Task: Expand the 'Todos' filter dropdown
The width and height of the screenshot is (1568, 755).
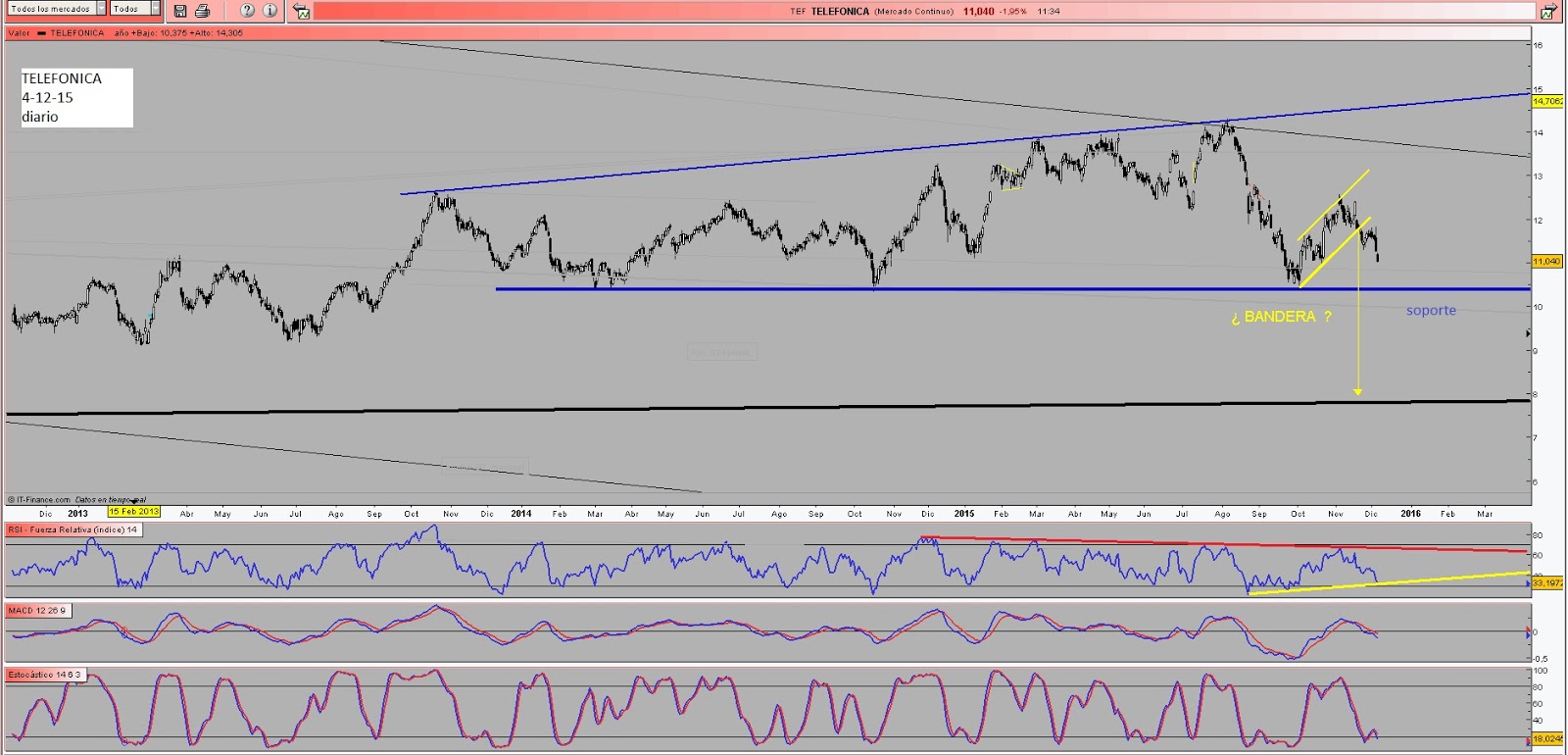Action: [135, 9]
